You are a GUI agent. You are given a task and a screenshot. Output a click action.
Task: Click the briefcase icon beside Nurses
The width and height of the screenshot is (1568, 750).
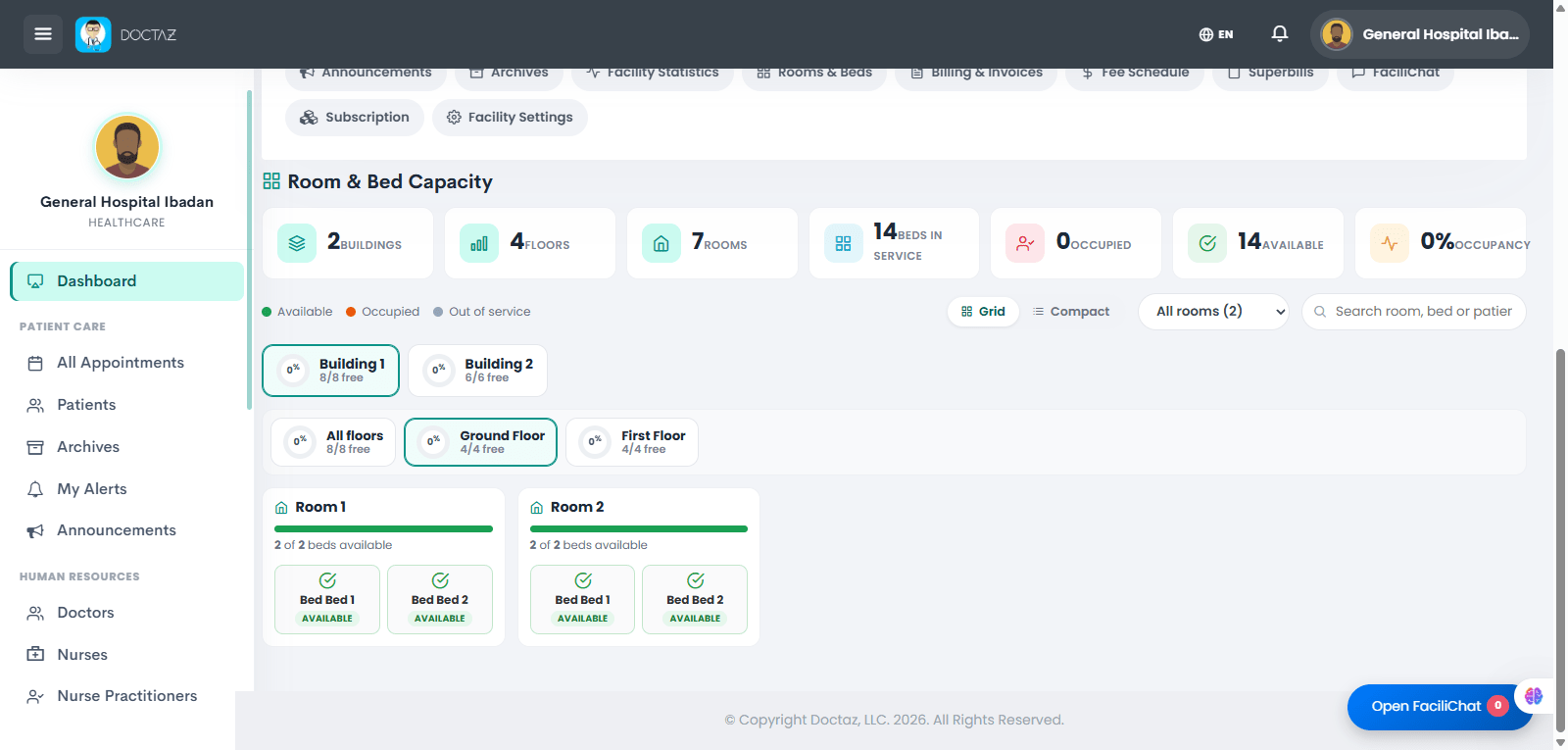tap(35, 654)
